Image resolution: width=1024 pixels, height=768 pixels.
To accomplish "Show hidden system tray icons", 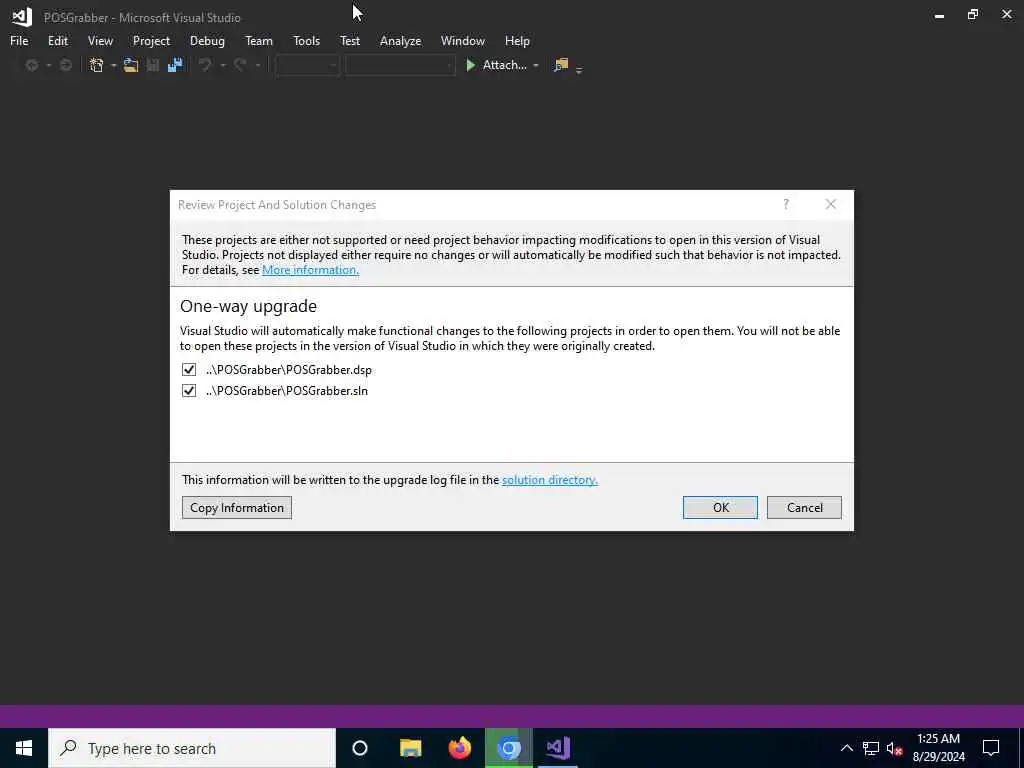I will (x=846, y=748).
